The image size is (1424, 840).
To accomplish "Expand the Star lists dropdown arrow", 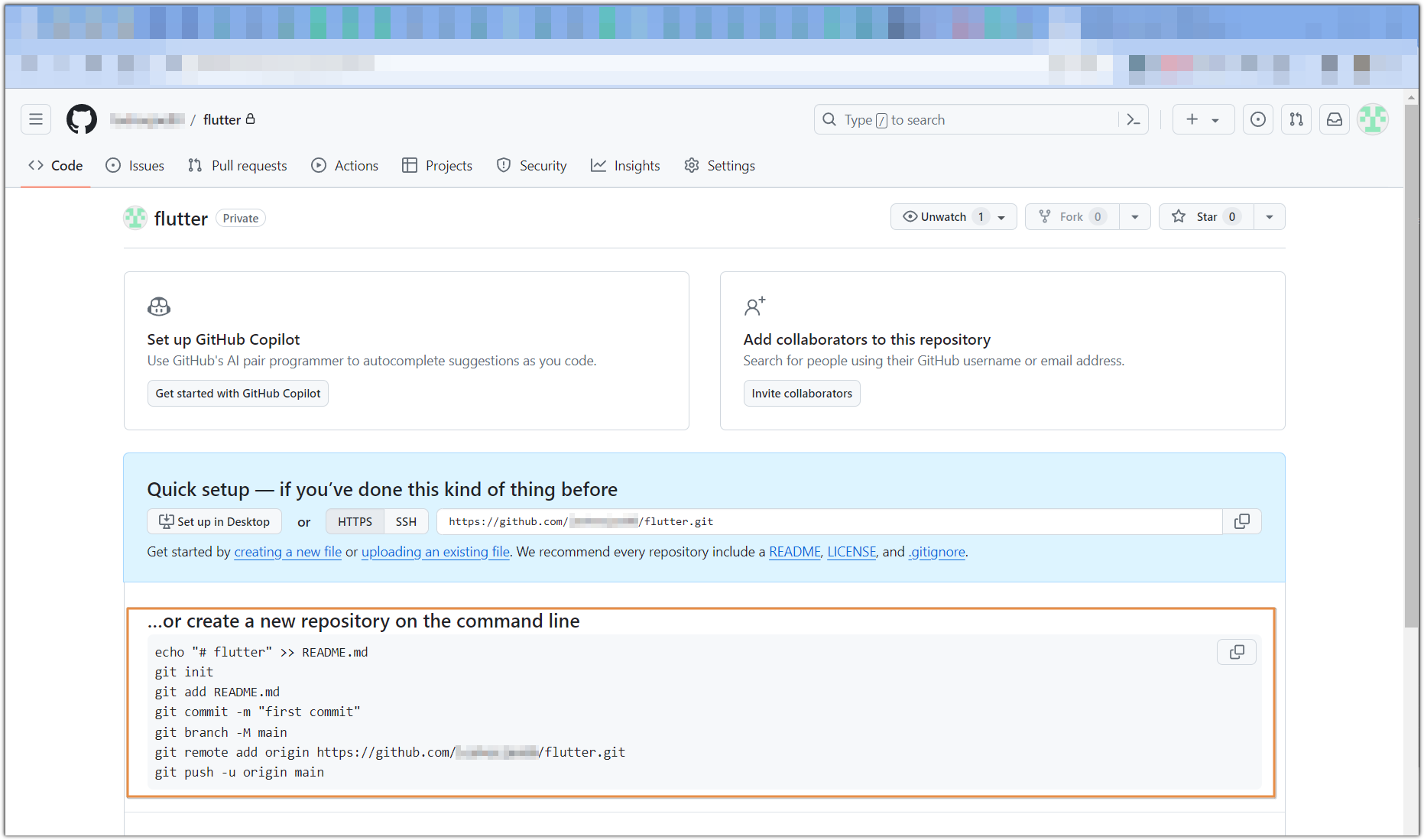I will (1270, 217).
